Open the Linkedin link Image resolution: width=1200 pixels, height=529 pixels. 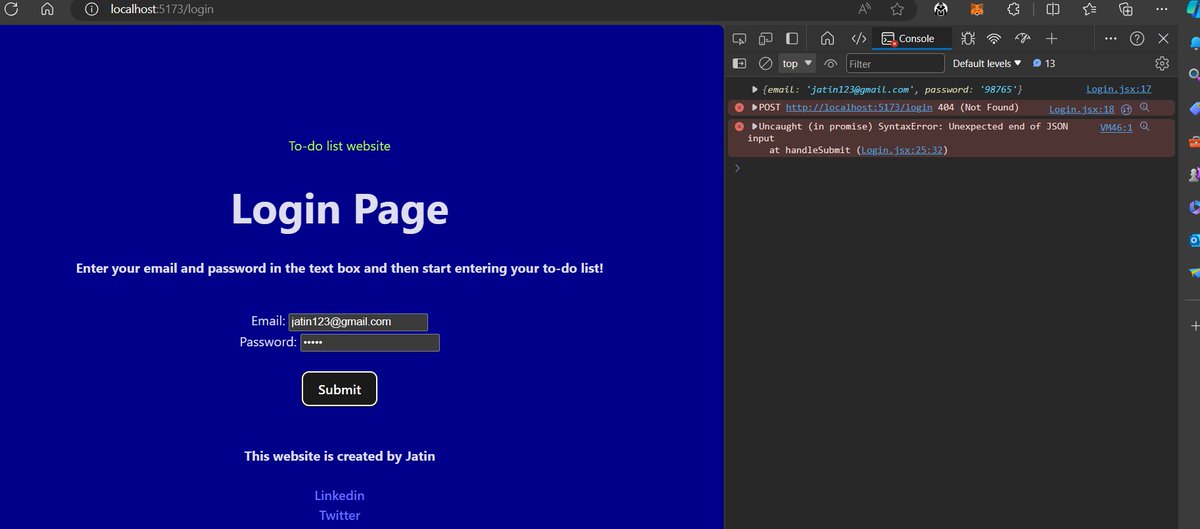(x=339, y=496)
